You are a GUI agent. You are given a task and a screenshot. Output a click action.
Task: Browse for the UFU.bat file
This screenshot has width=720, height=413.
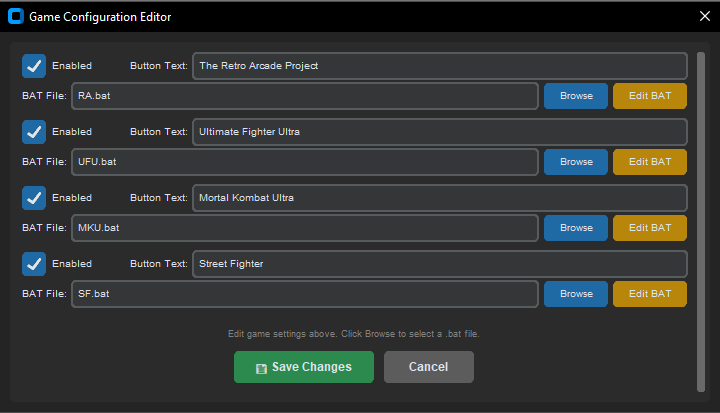576,162
